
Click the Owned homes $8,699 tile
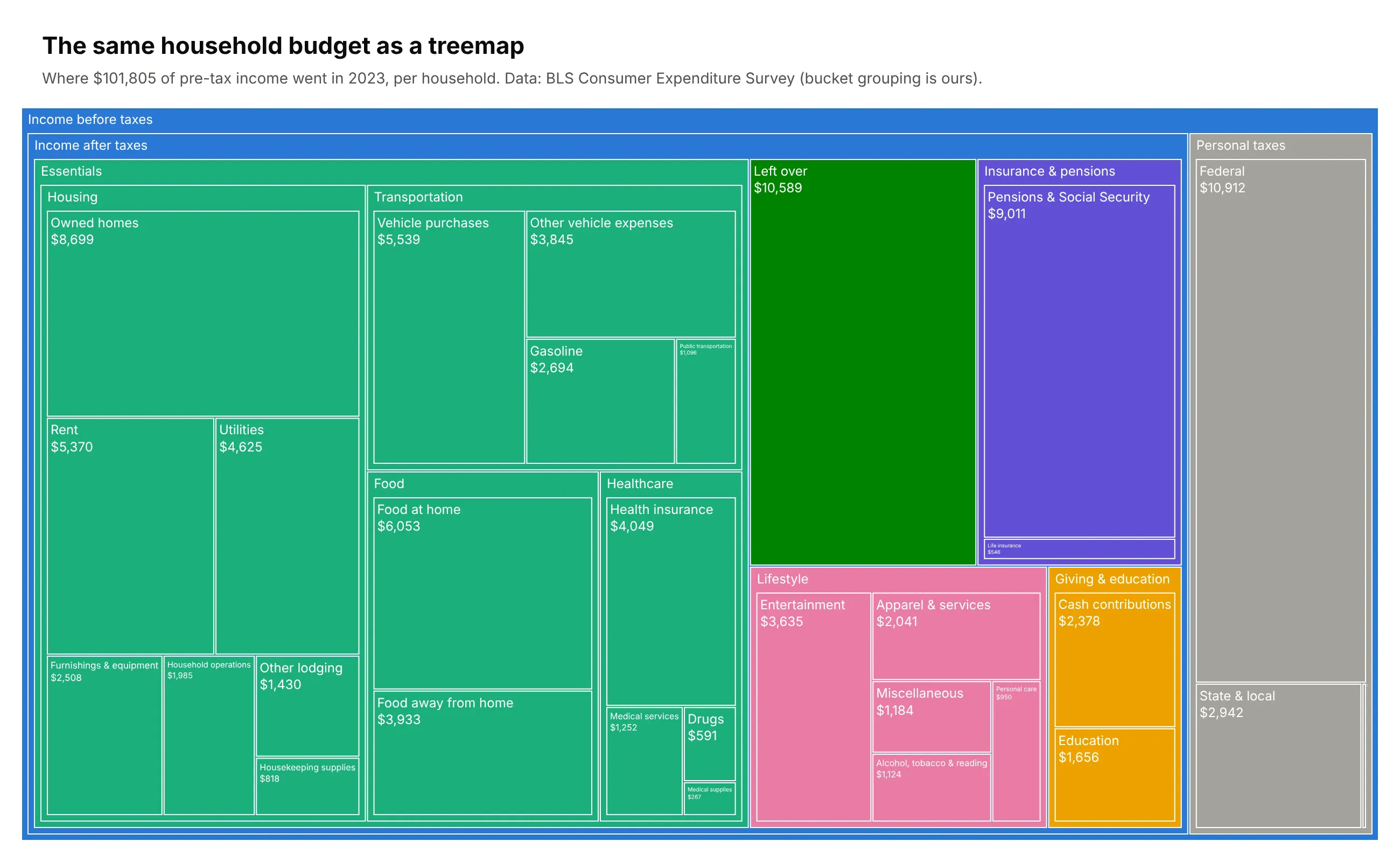[203, 314]
